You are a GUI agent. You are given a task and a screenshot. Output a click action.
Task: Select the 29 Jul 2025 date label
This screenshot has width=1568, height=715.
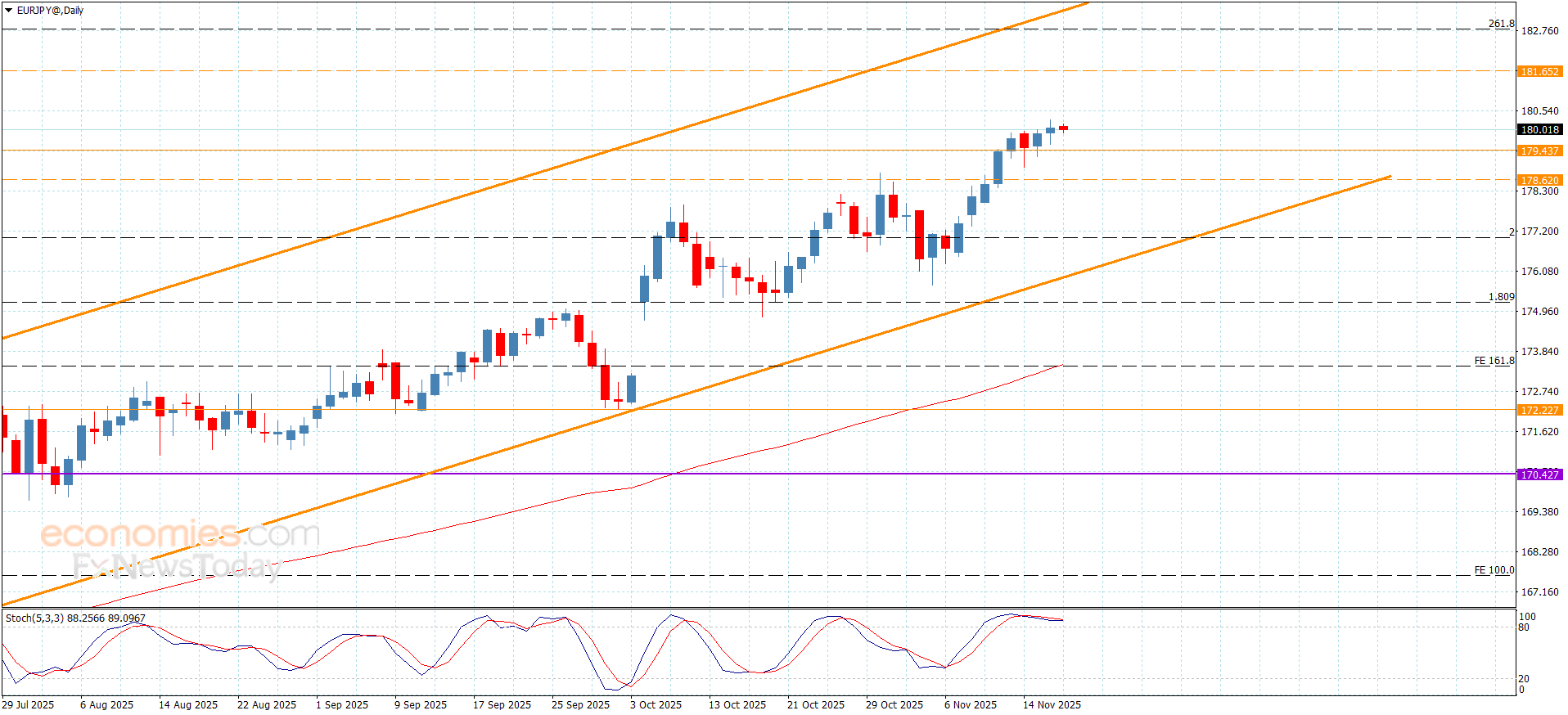[28, 705]
